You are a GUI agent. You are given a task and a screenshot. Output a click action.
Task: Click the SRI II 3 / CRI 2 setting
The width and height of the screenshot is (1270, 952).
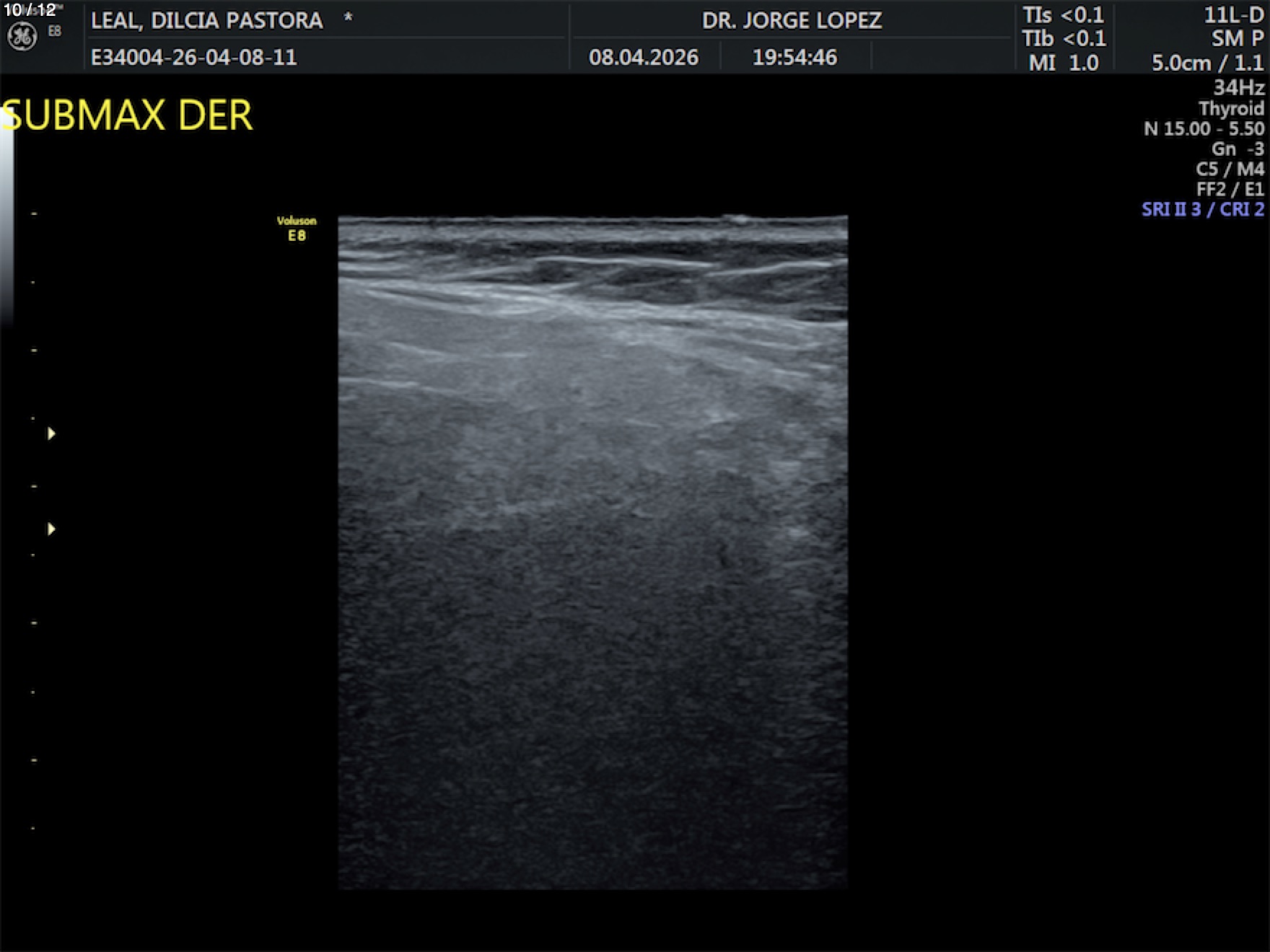[x=1202, y=210]
